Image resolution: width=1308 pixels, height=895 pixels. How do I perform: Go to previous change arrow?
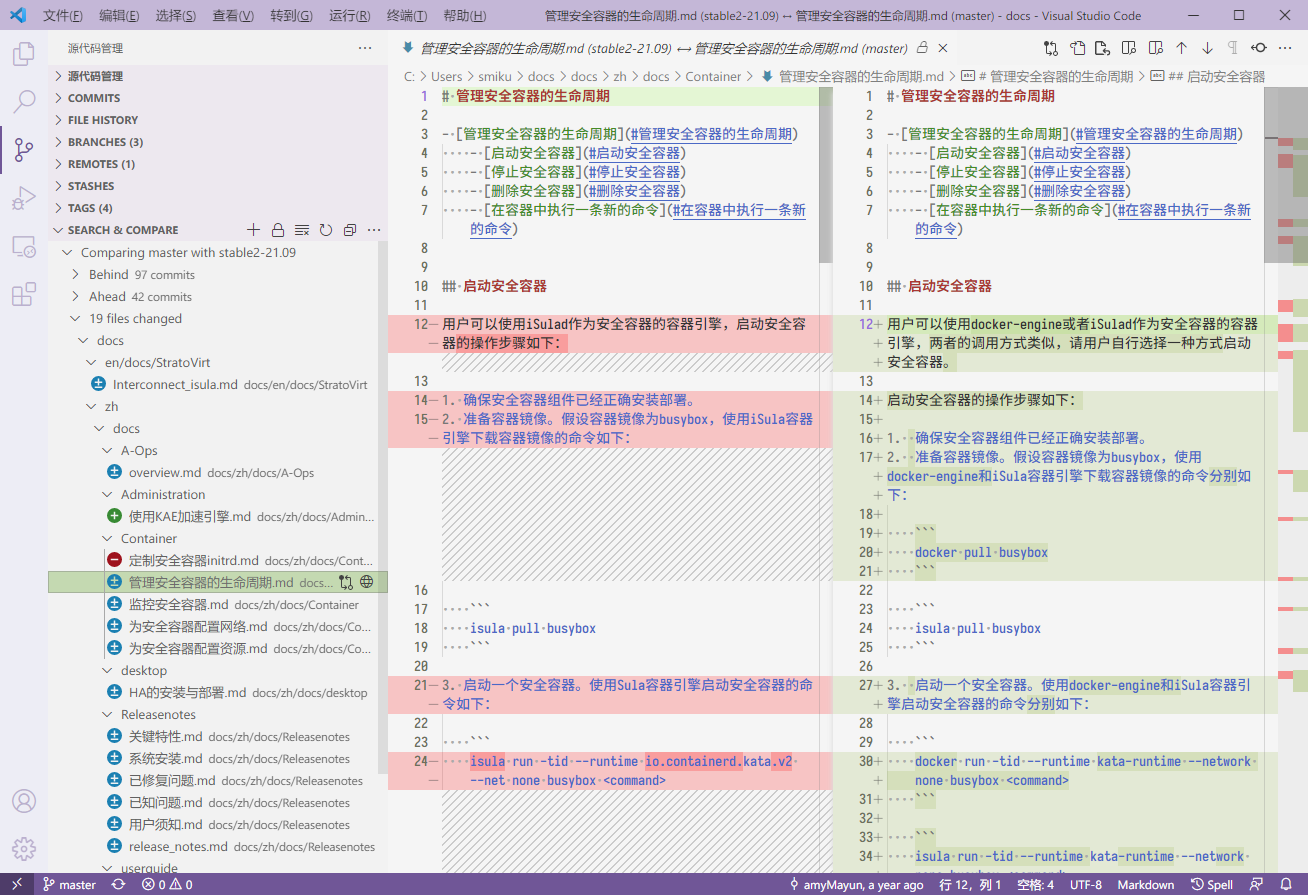[1181, 48]
